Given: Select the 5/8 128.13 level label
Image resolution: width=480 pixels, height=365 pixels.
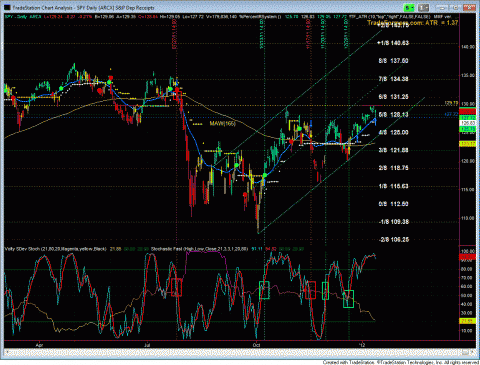Looking at the screenshot, I should click(x=393, y=115).
